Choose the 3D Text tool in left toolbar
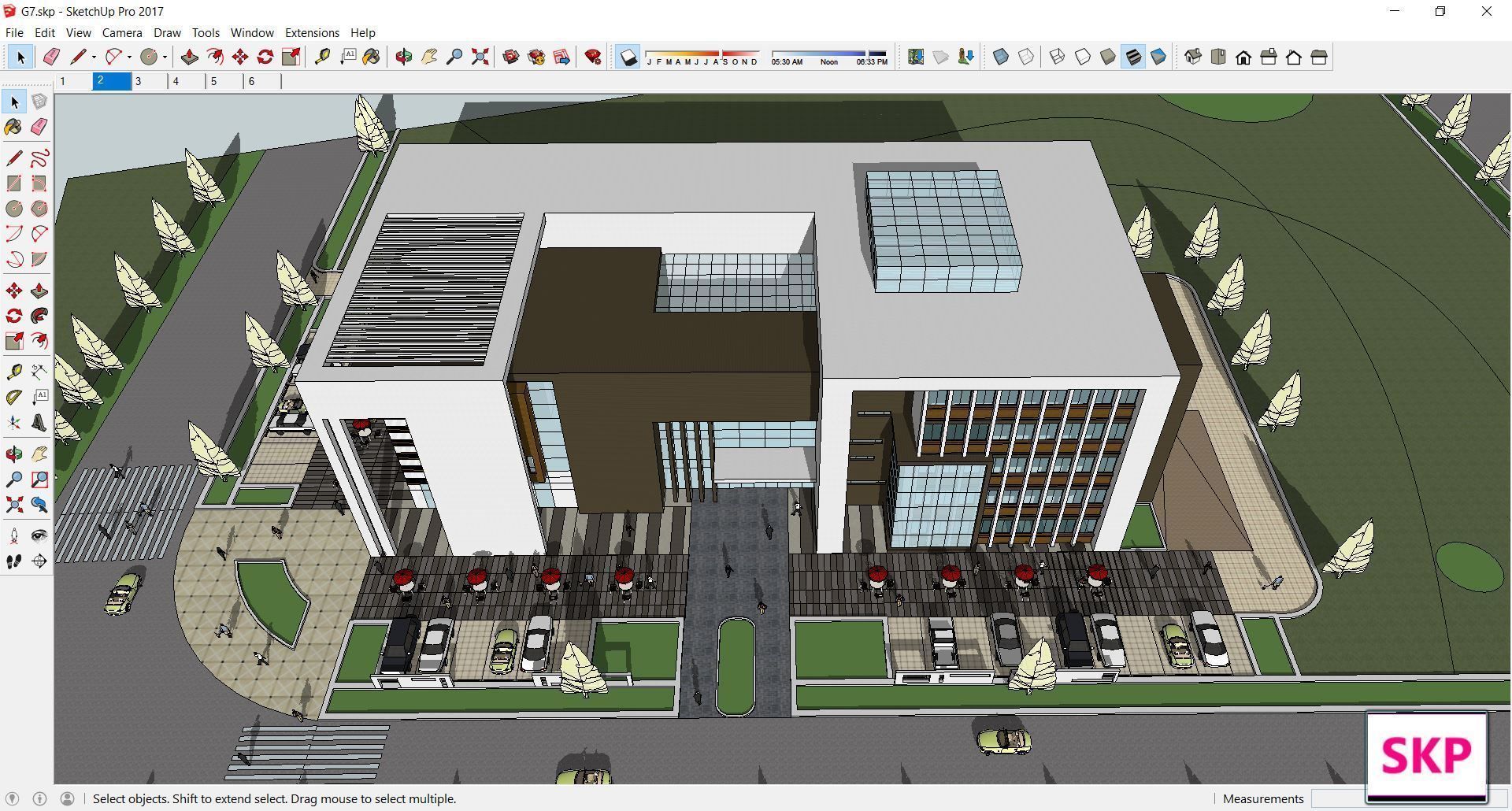Screen dimensions: 1512x811 click(39, 423)
